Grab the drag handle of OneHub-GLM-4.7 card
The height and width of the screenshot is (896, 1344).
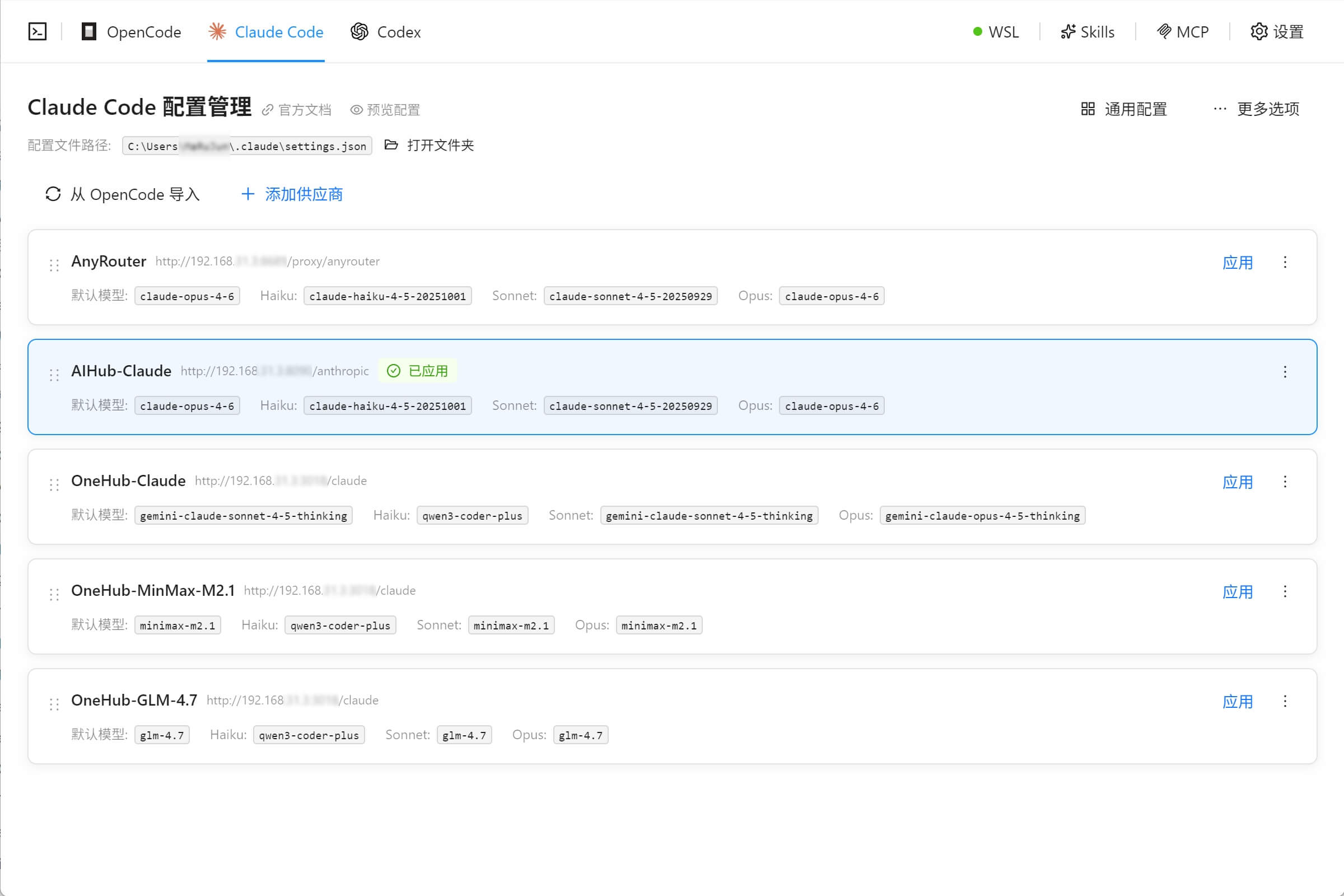(x=54, y=703)
